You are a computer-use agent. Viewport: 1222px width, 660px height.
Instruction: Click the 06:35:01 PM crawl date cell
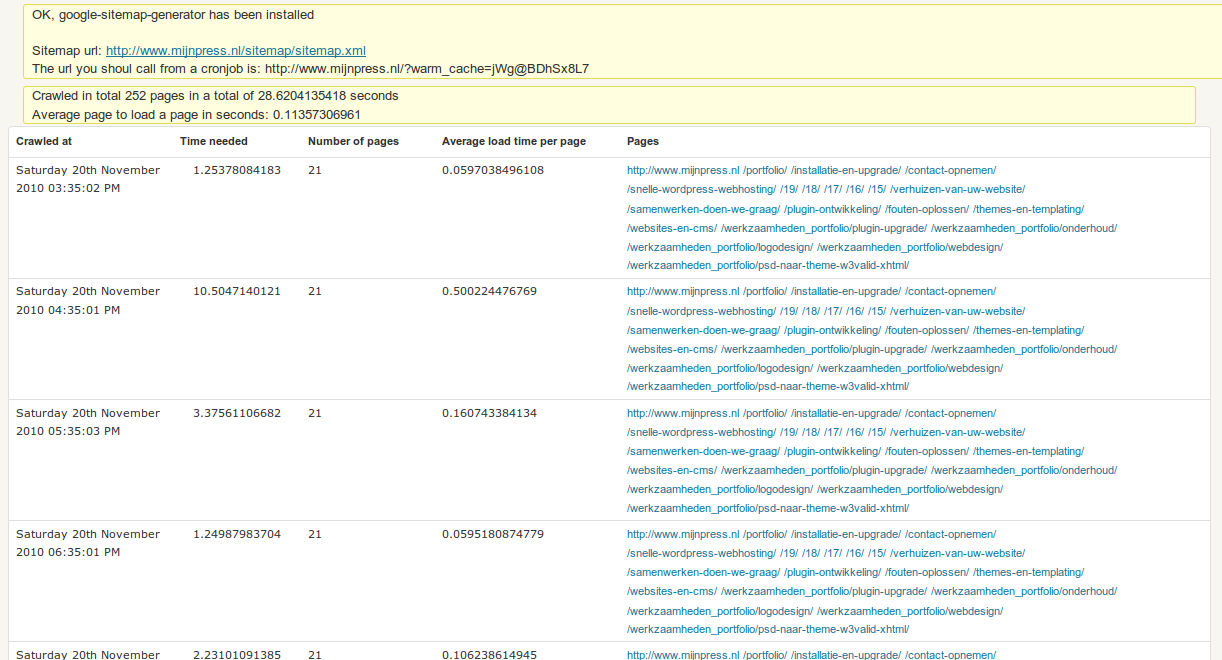88,543
